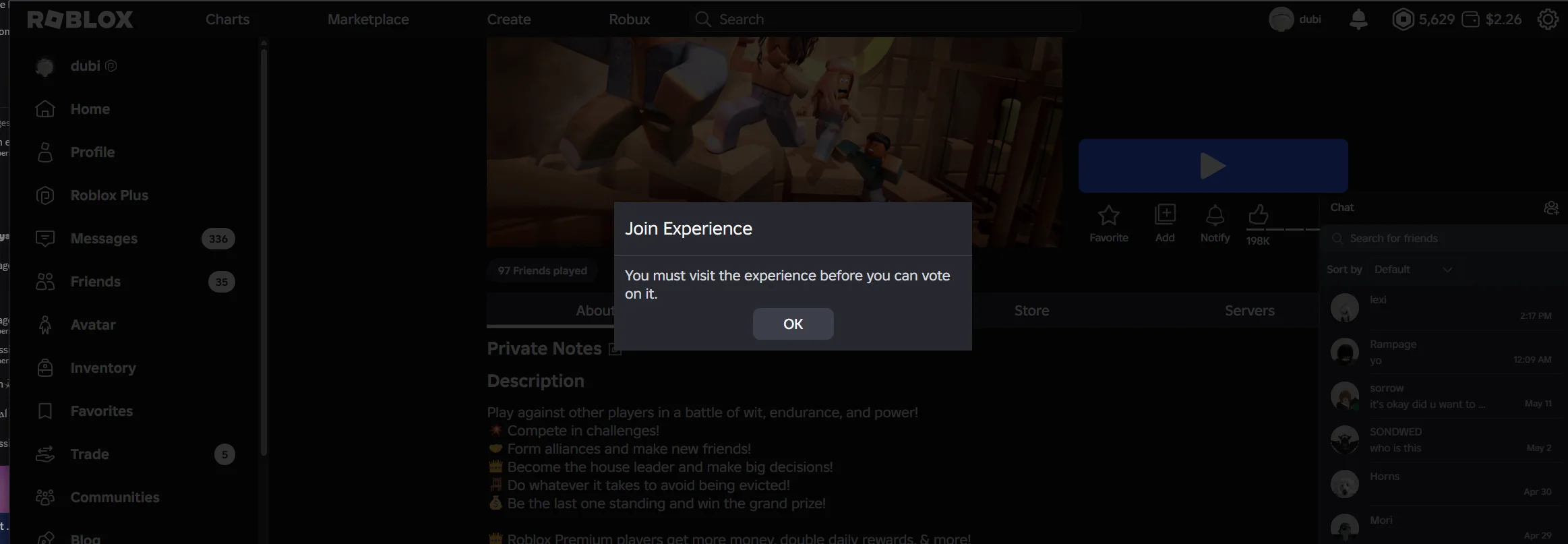Click the Robux balance icon 5,629
Screen dimensions: 1568x544
[x=1403, y=20]
